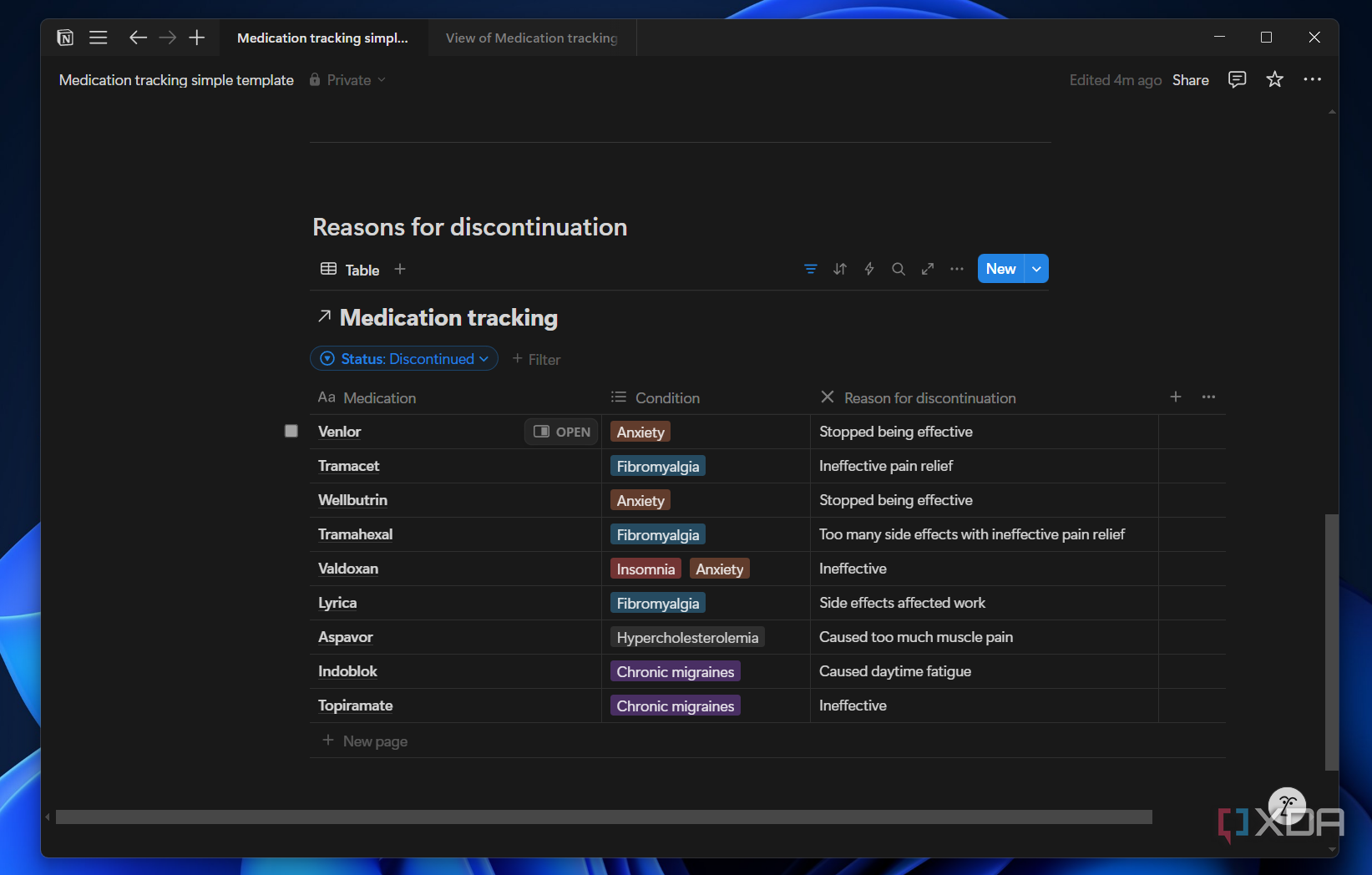1372x875 pixels.
Task: Open the hamburger sidebar menu
Action: 99,38
